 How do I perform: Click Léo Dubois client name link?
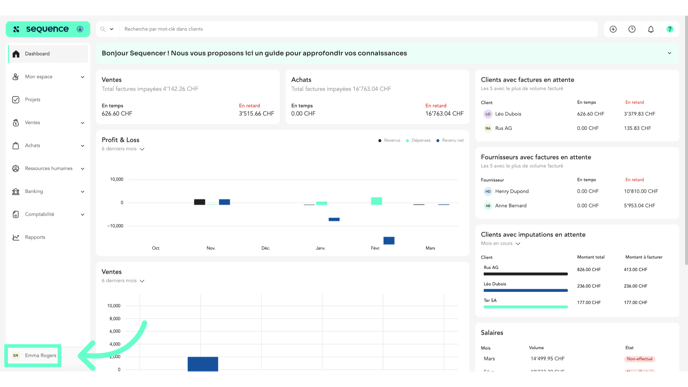point(508,114)
